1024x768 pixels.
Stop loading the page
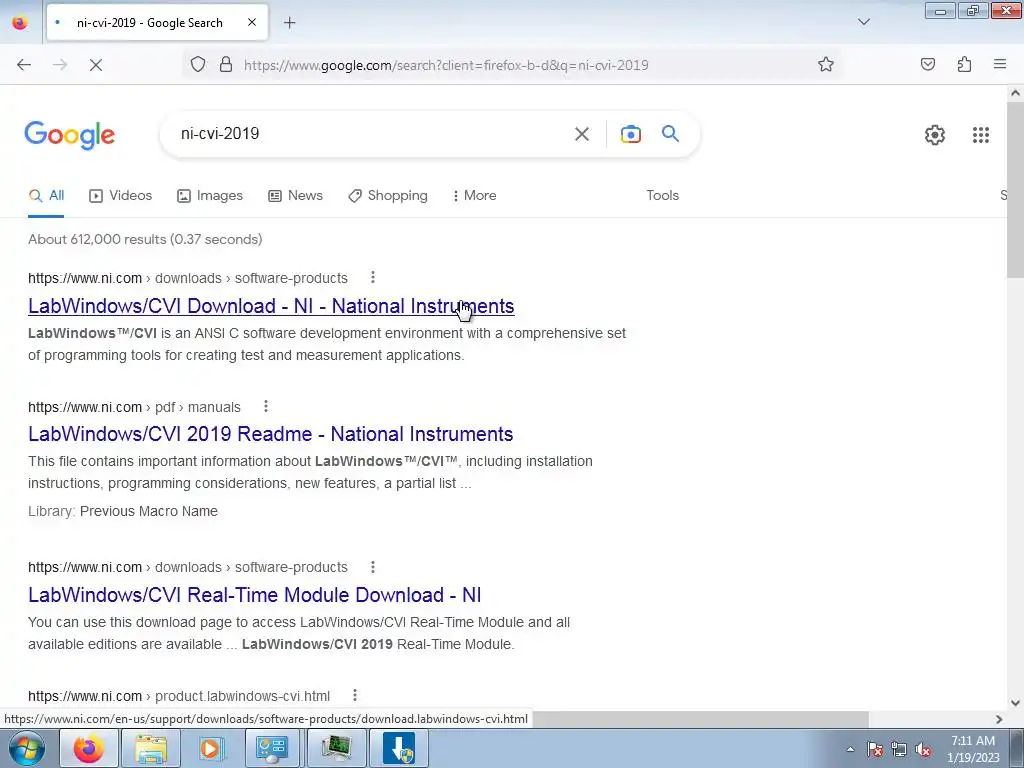[95, 65]
